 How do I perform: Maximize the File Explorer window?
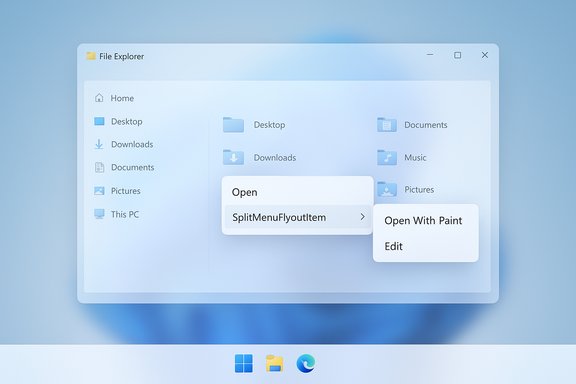457,55
